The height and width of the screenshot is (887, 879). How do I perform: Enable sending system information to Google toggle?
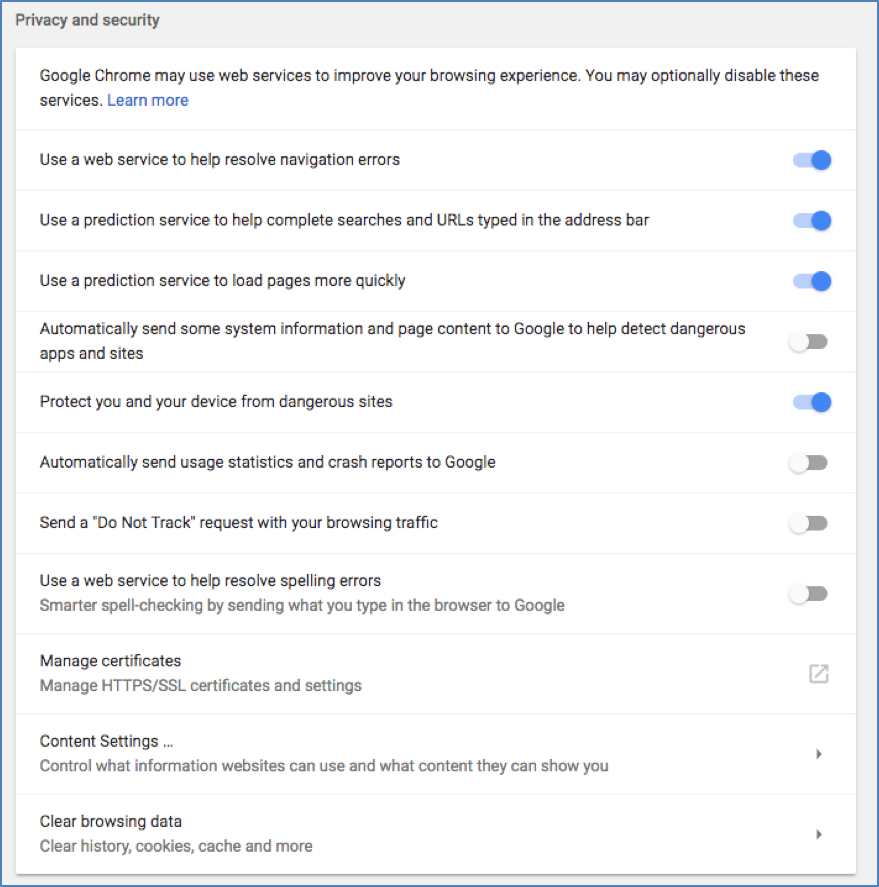point(808,342)
